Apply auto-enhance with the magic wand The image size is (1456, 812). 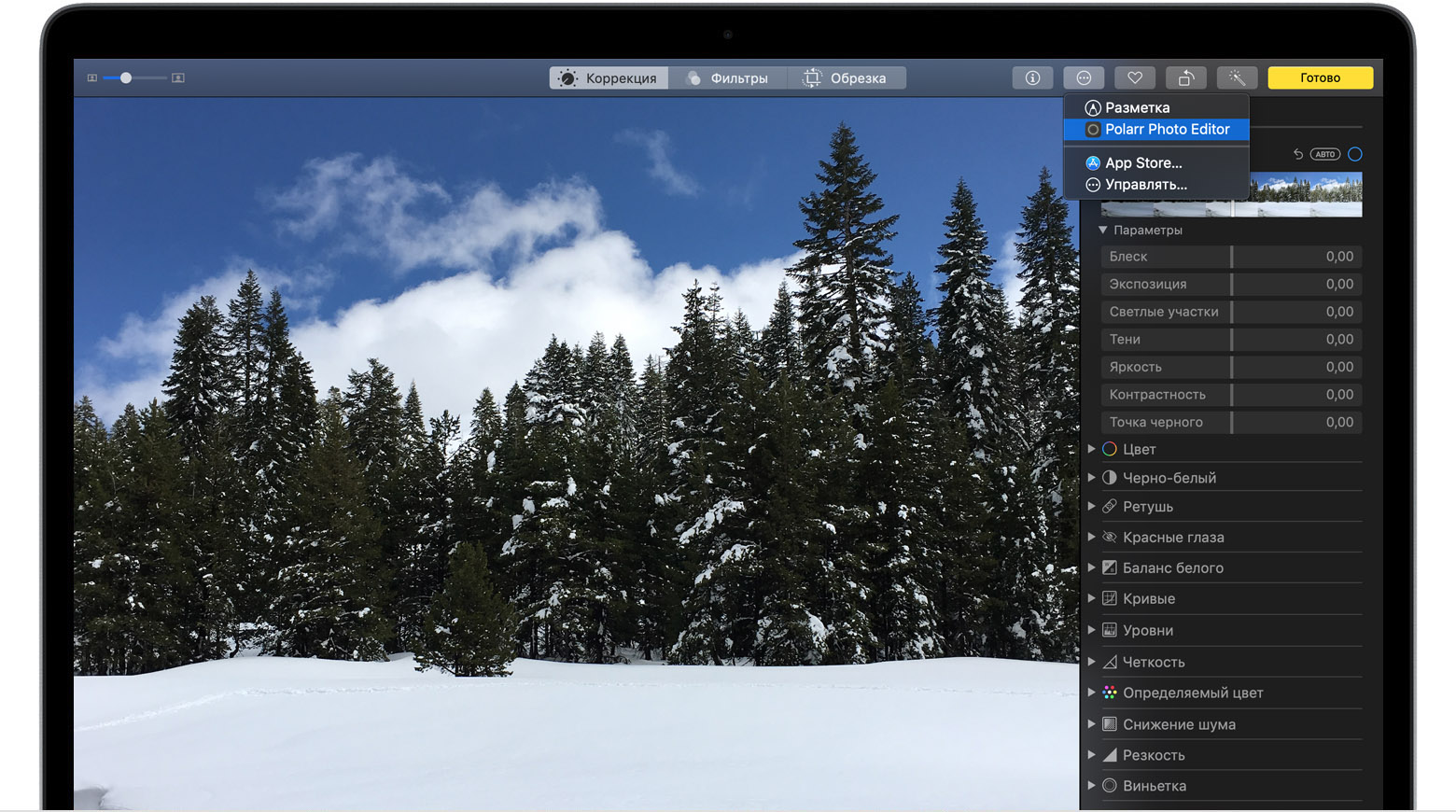point(1237,78)
